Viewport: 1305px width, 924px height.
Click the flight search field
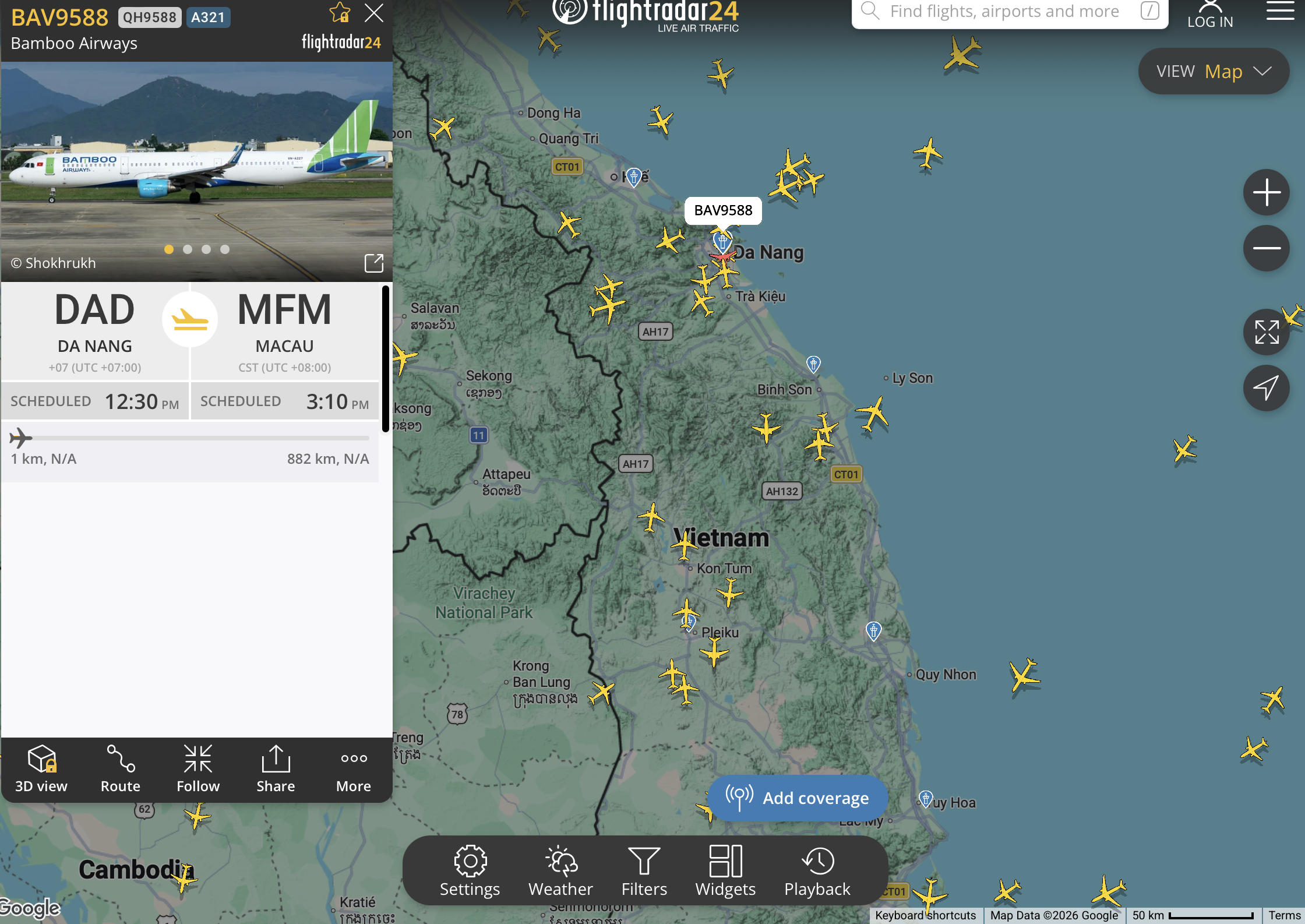click(x=1010, y=12)
